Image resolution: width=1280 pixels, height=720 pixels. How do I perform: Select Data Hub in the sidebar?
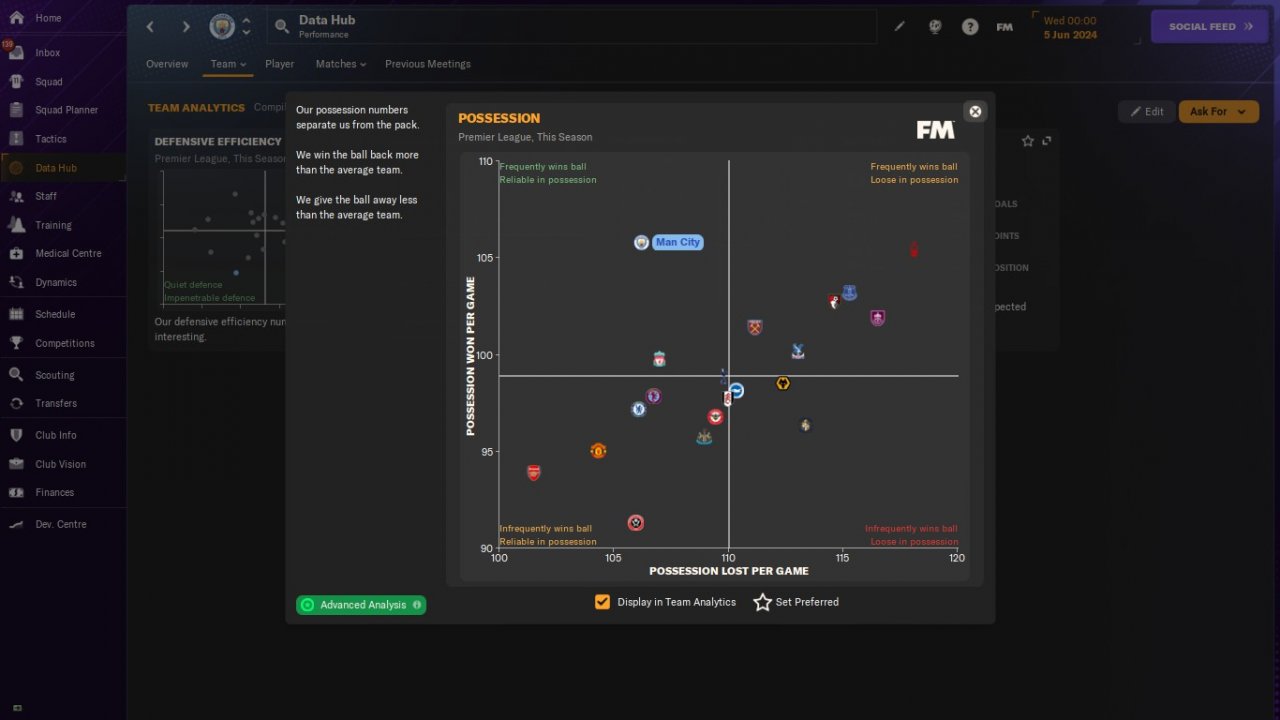(x=56, y=168)
